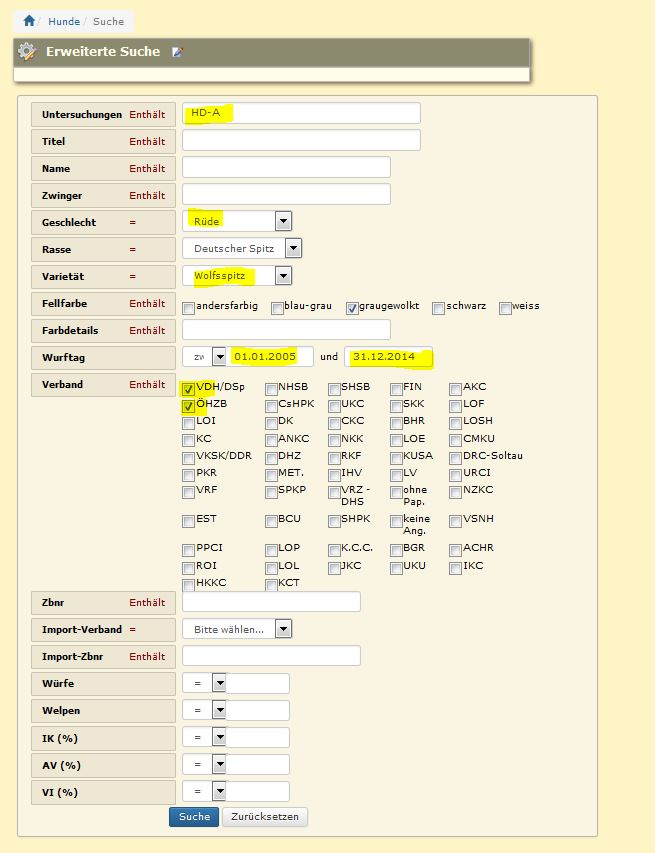Open the Hunde breadcrumb link
Screen dimensions: 655x853
tap(64, 20)
